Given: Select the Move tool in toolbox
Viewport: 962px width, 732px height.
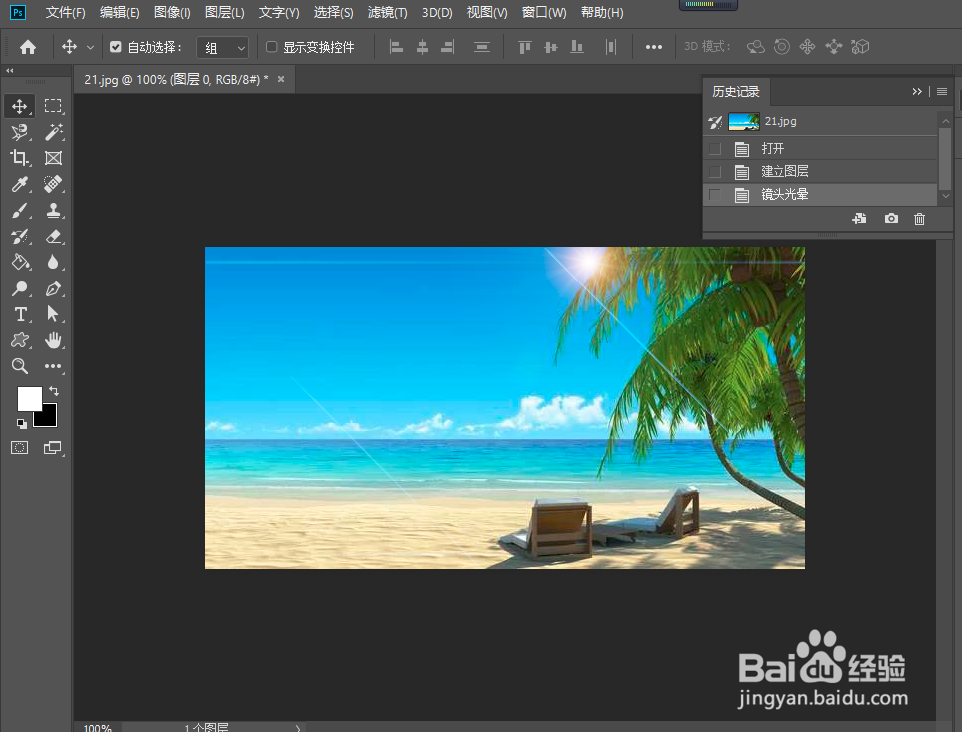Looking at the screenshot, I should tap(19, 106).
